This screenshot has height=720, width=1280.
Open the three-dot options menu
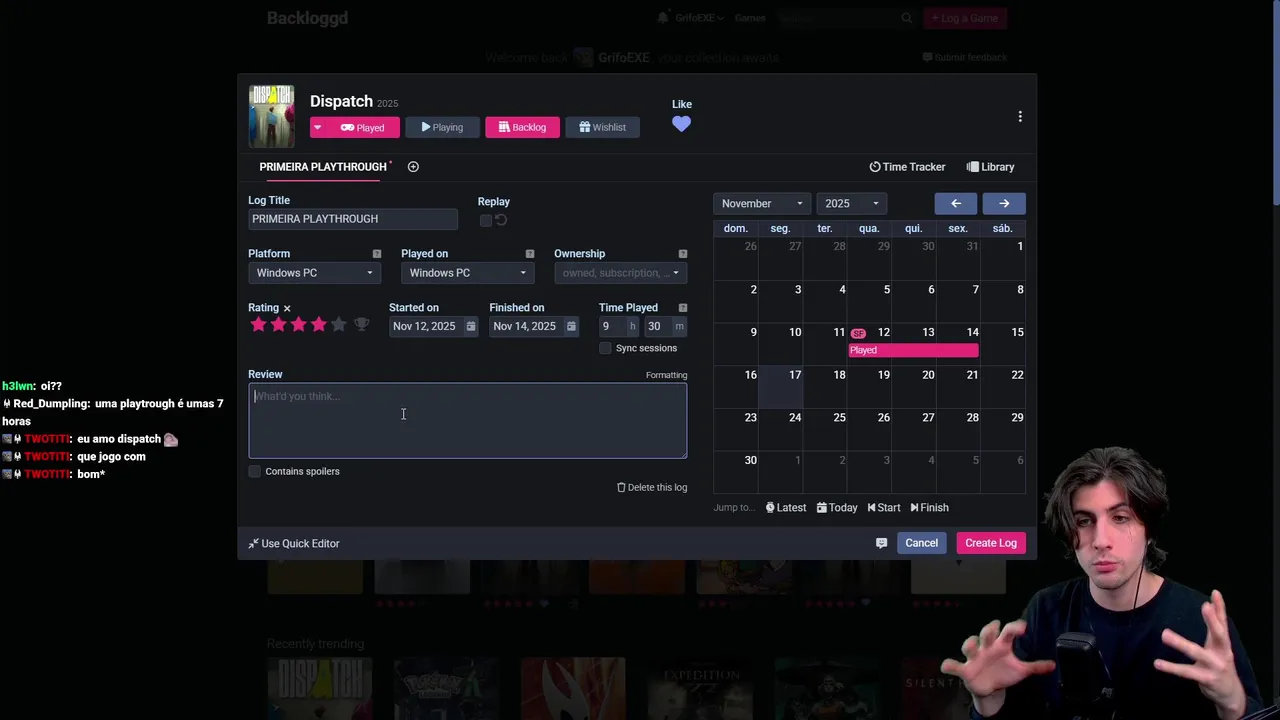1020,117
